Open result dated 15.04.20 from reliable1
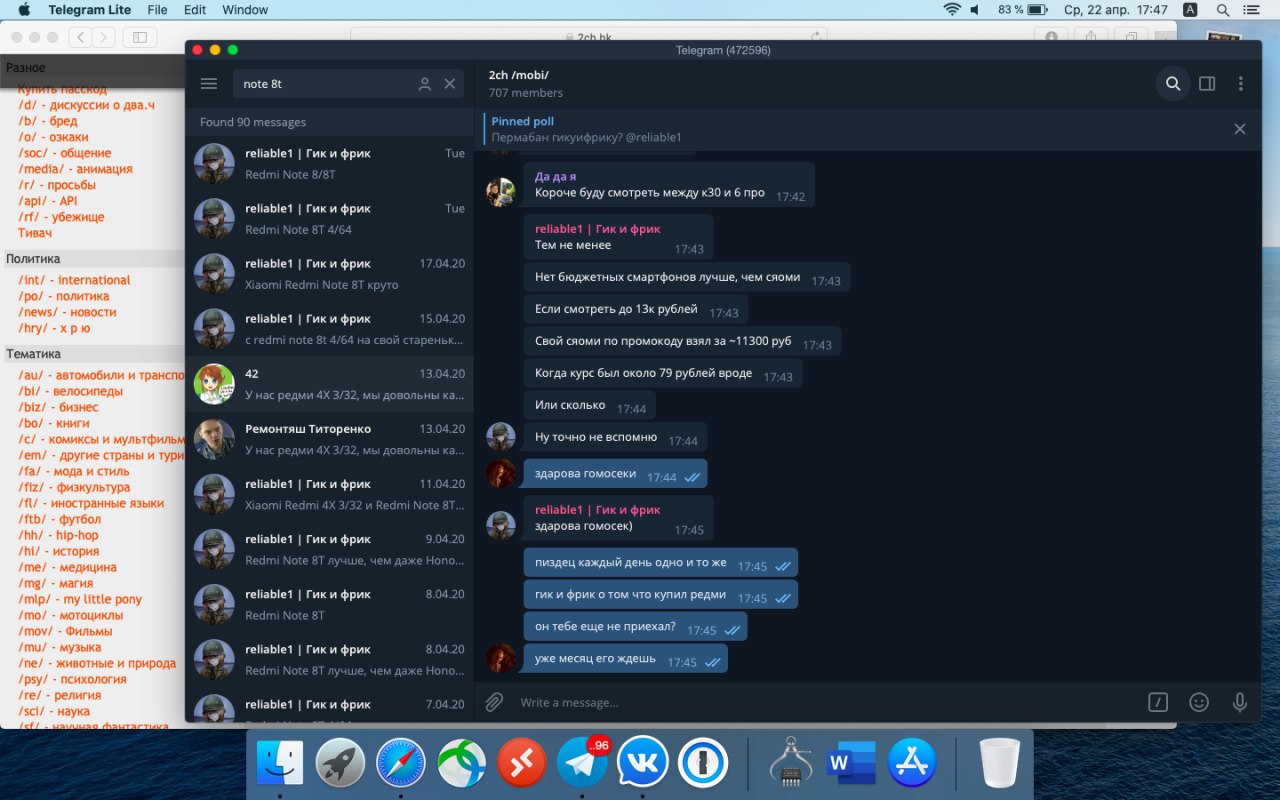This screenshot has height=800, width=1280. [x=329, y=329]
